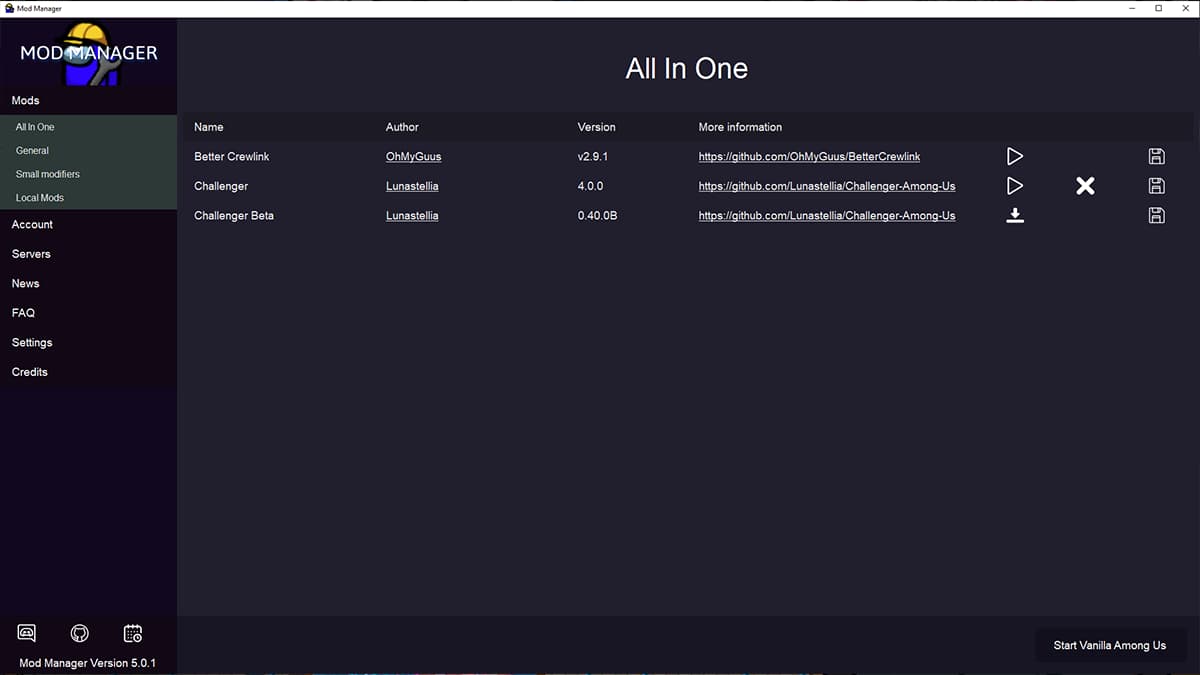Open the BetterCrewlink GitHub link
The height and width of the screenshot is (675, 1200).
coord(809,157)
